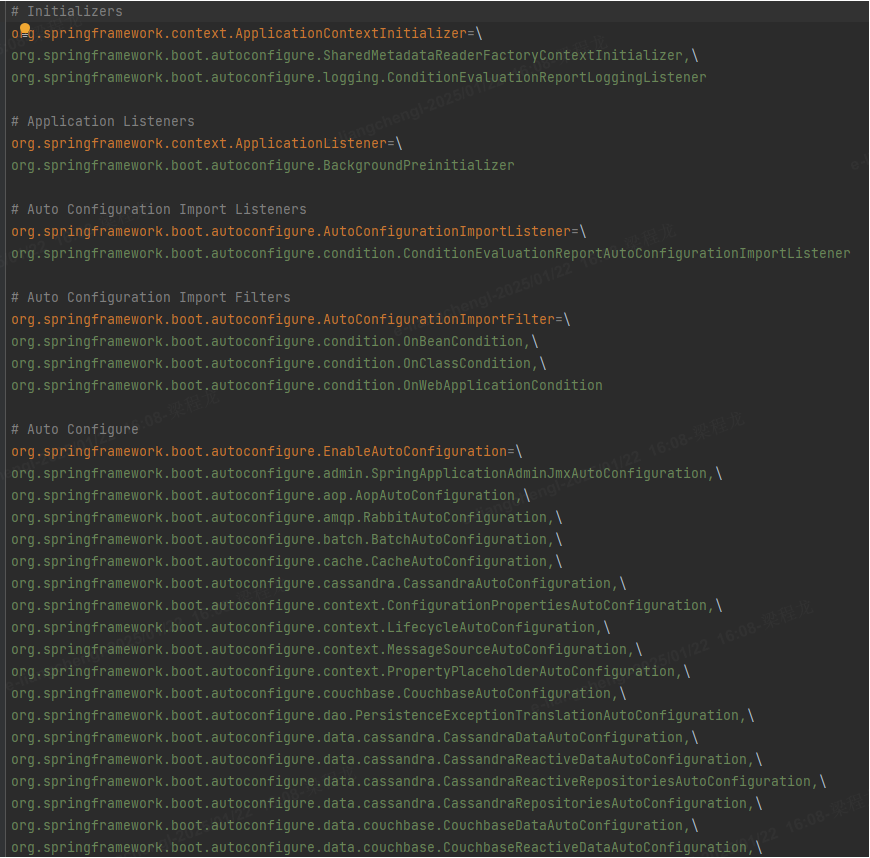Place cursor on SharedMetadataReaderFactoryContextInitializer class name
Viewport: 870px width, 858px height.
(x=503, y=55)
